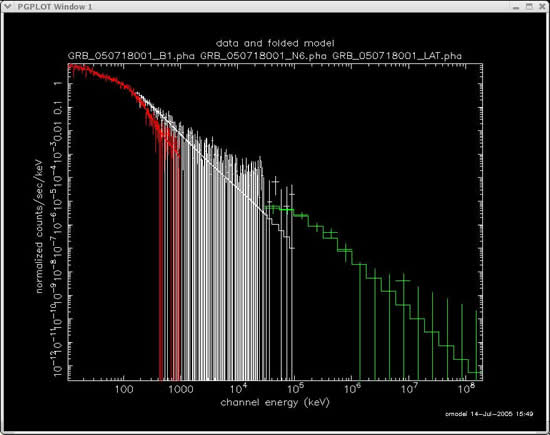This screenshot has width=550, height=435.
Task: Minimize the PGPLOT window
Action: pos(516,7)
